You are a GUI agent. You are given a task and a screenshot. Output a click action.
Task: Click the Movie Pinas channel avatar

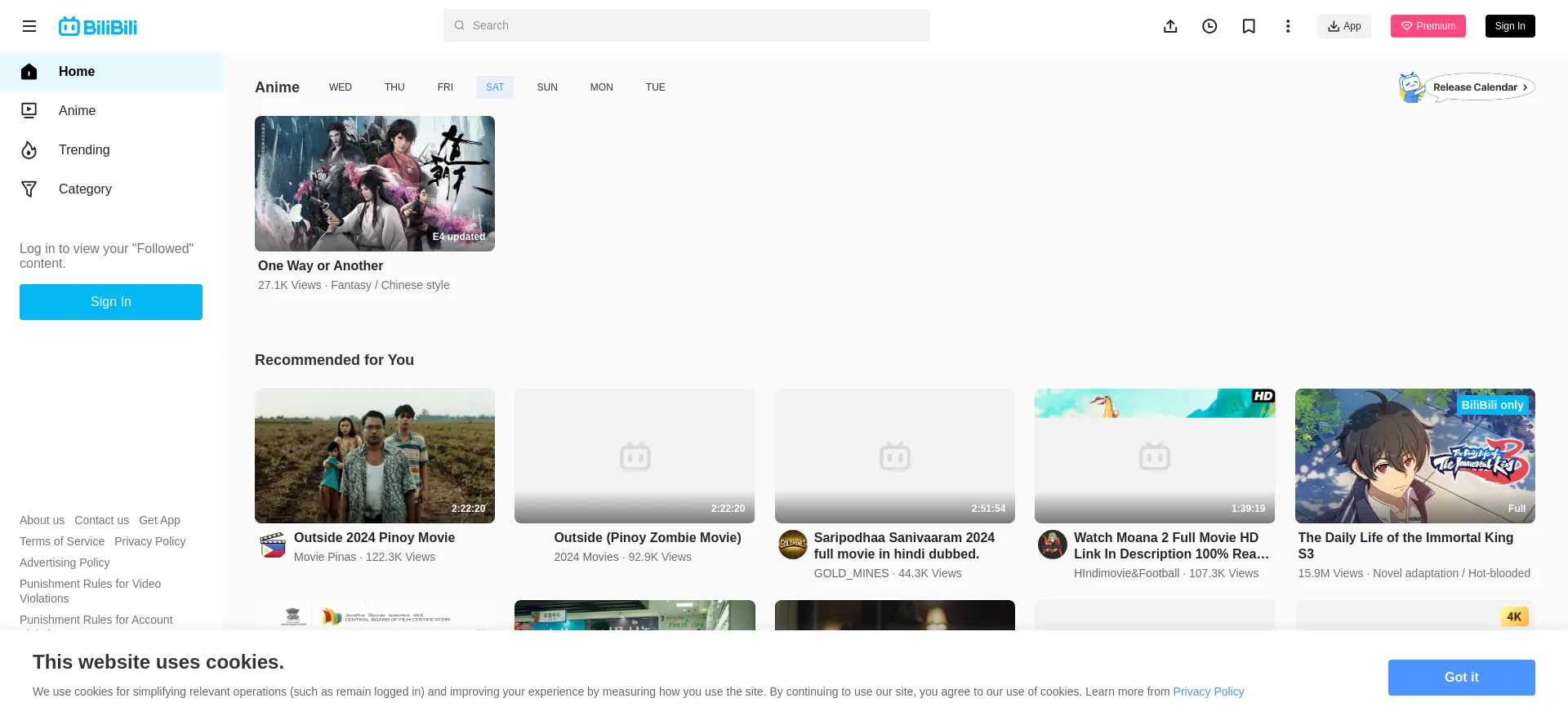tap(273, 545)
